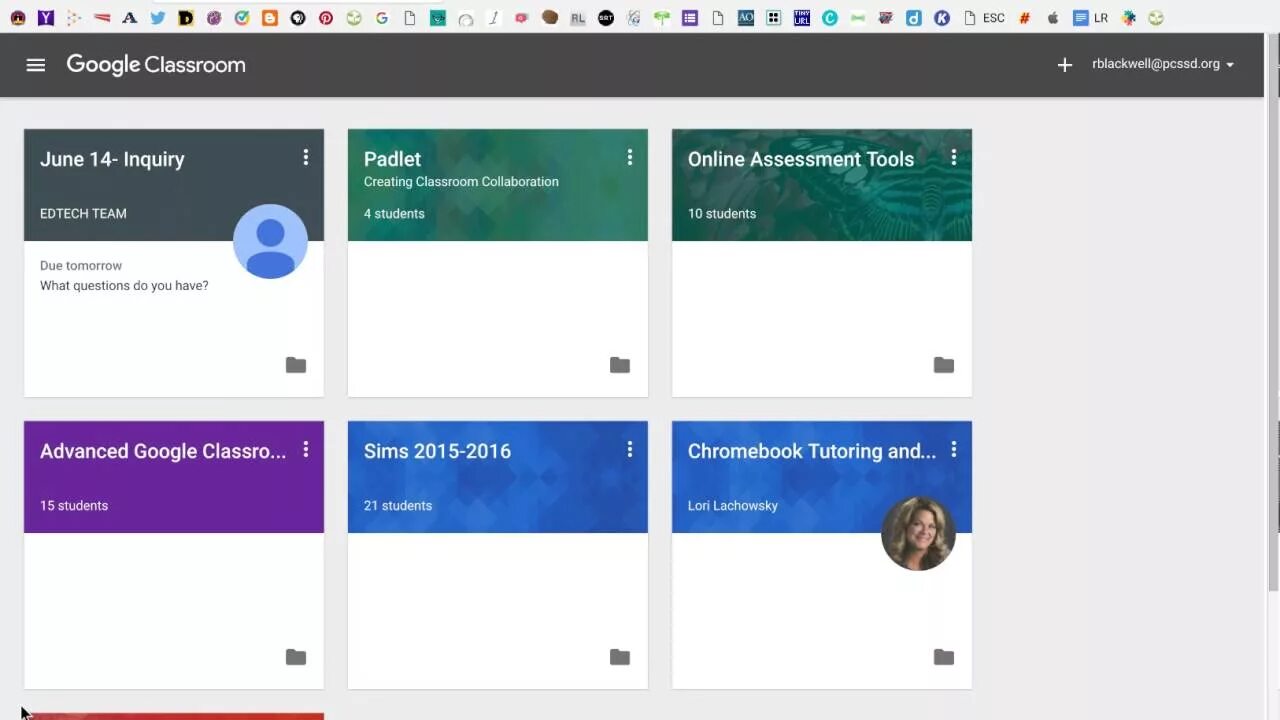Screen dimensions: 1280x720
Task: Open the blue d bookmark
Action: coord(913,17)
